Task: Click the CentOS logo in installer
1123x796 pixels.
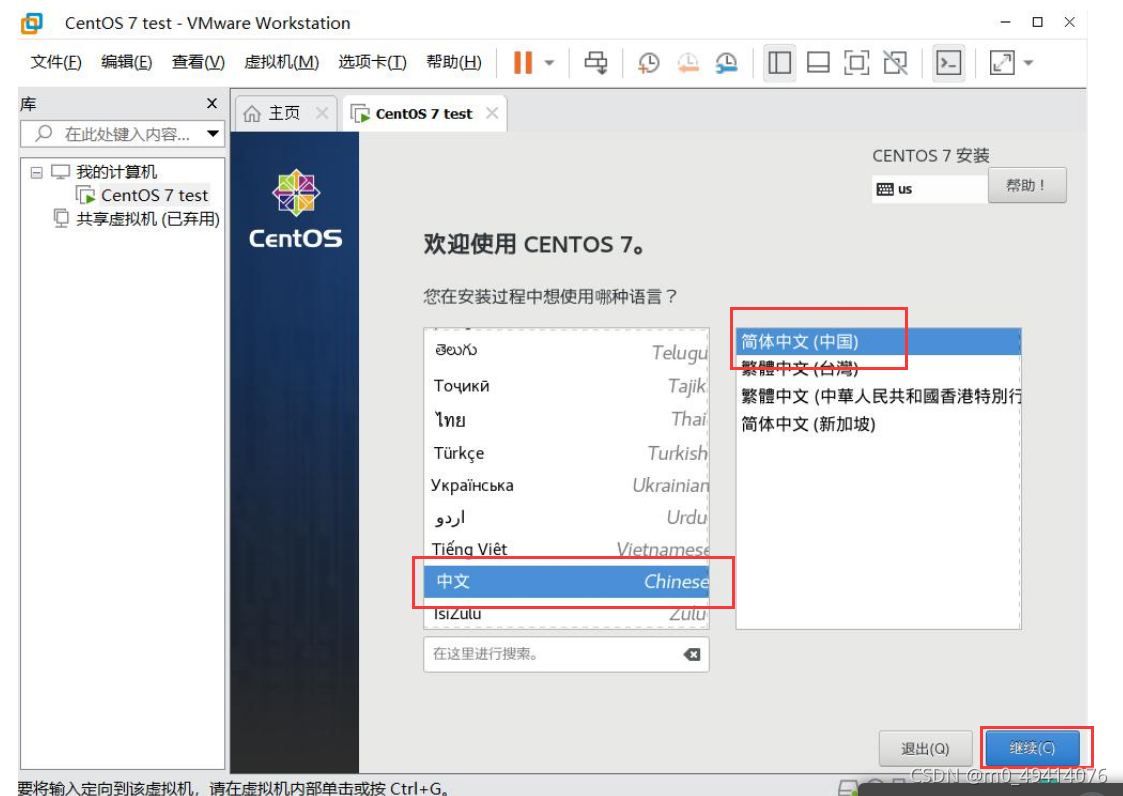Action: [x=296, y=209]
